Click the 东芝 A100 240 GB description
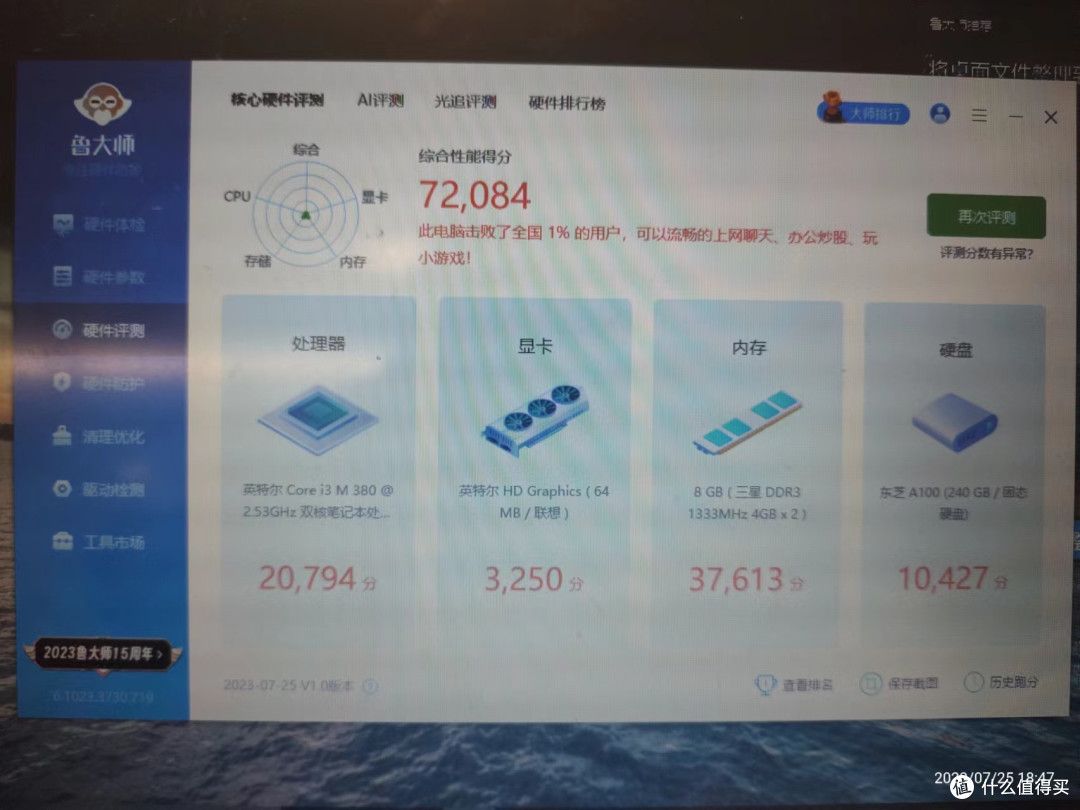1080x810 pixels. click(x=953, y=502)
